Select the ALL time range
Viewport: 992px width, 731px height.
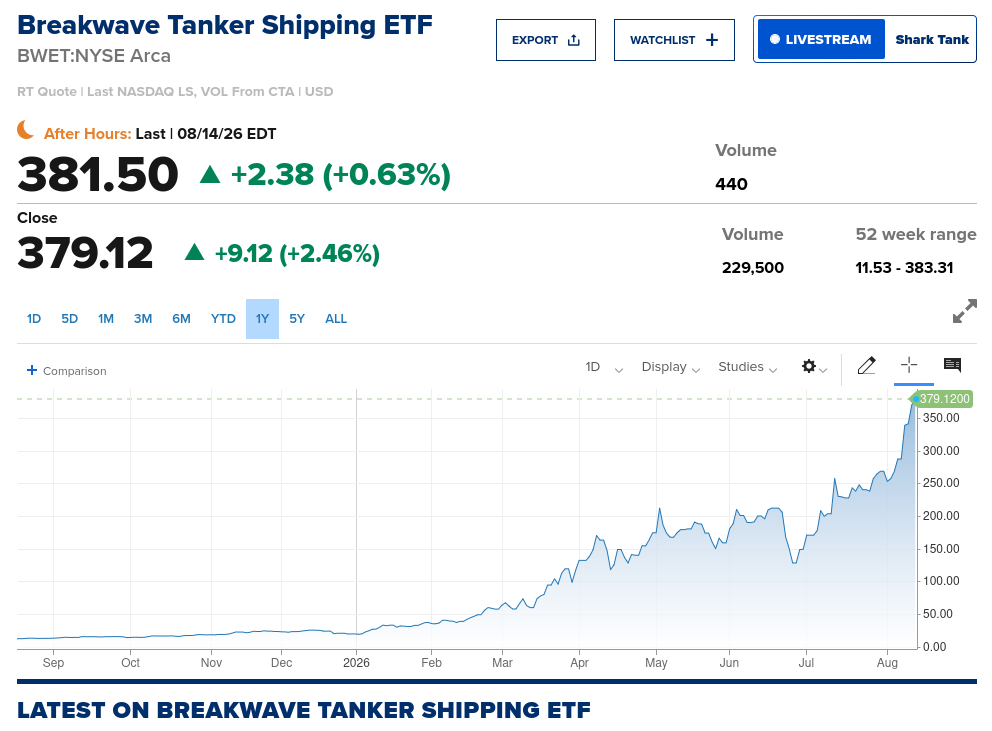click(x=336, y=319)
